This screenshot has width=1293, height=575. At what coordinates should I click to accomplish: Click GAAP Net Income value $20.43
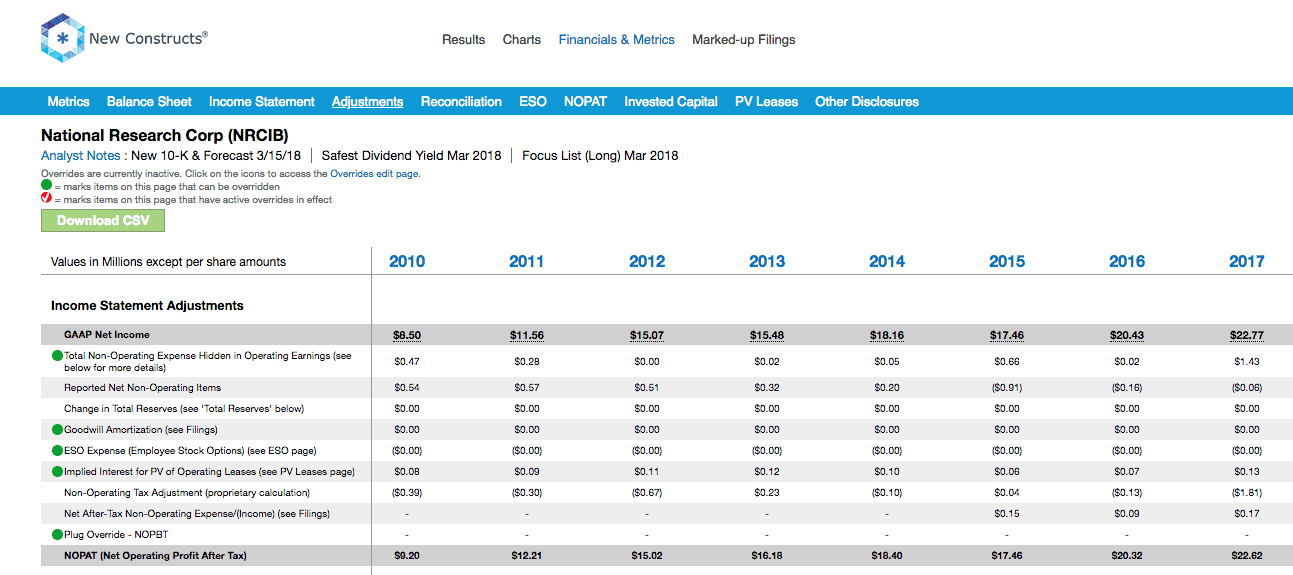tap(1127, 335)
